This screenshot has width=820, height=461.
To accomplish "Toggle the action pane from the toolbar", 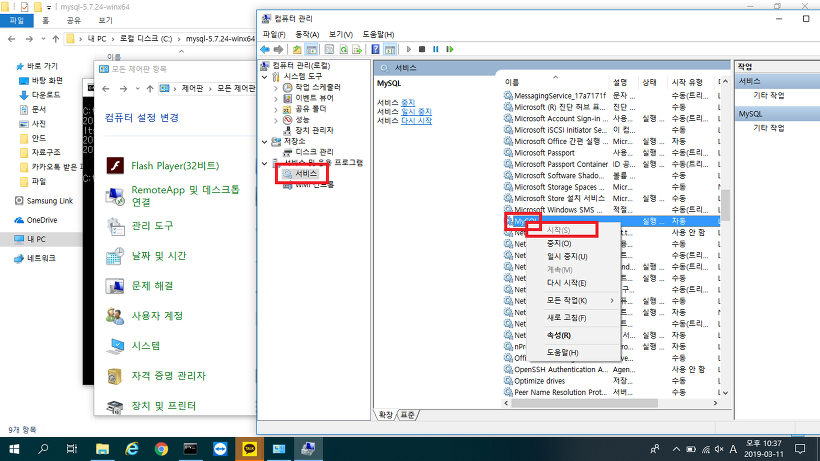I will (x=390, y=49).
